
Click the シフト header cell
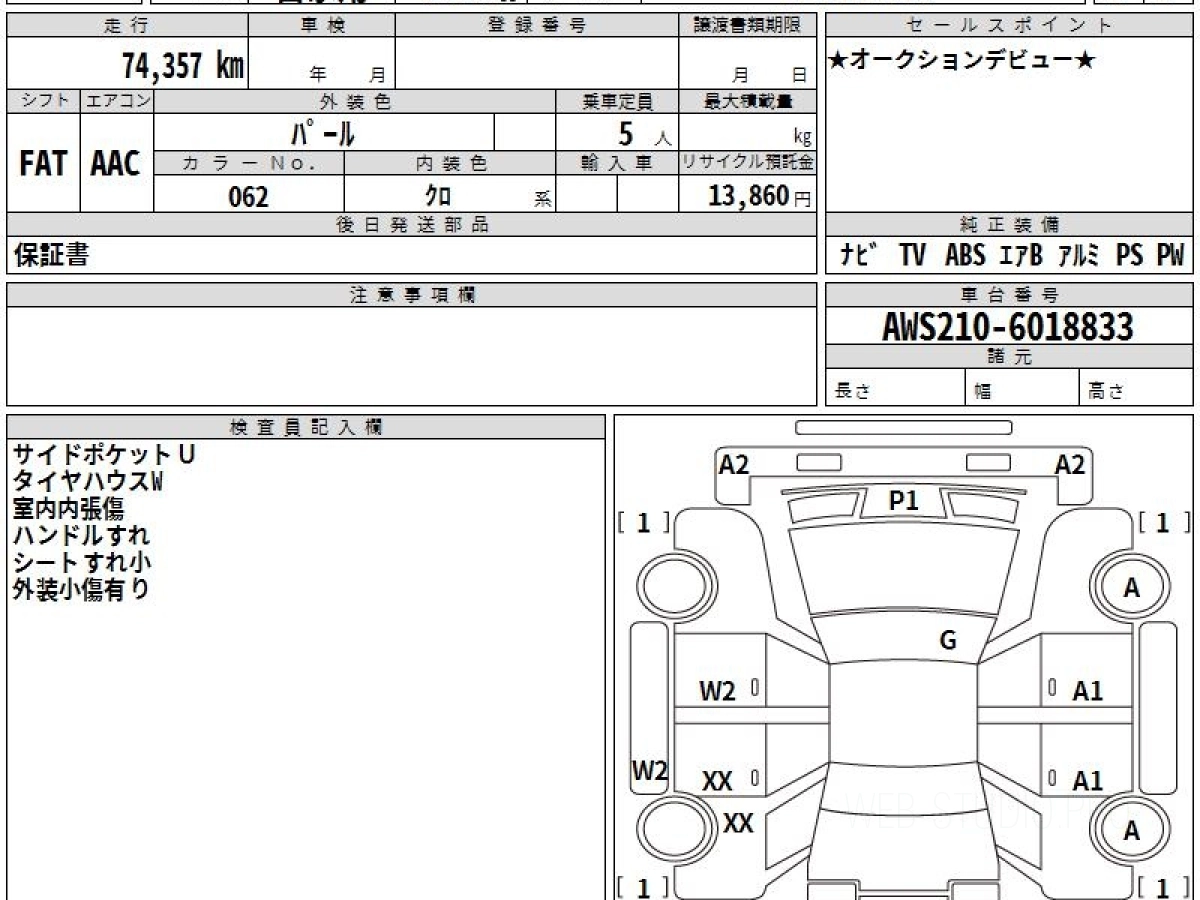(x=43, y=100)
